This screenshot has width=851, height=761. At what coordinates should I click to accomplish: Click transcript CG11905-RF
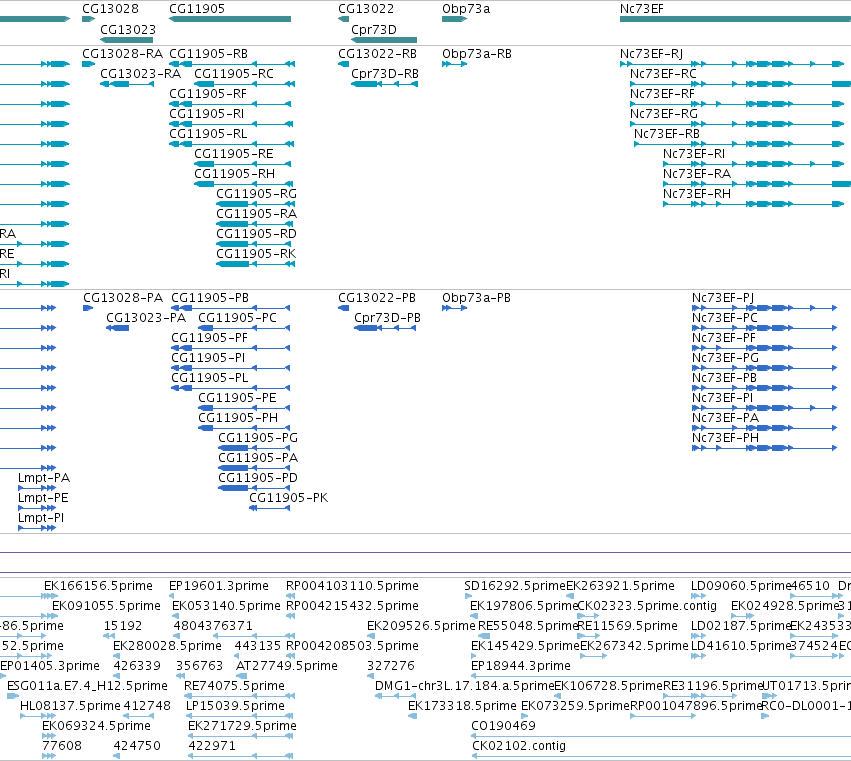pos(208,94)
